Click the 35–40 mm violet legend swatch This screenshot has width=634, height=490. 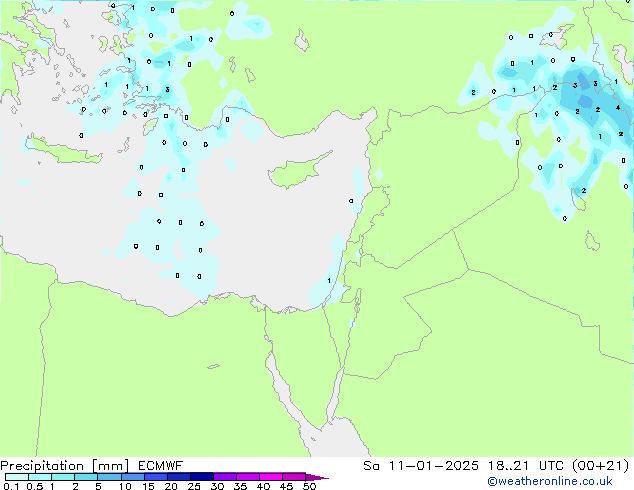pos(248,477)
